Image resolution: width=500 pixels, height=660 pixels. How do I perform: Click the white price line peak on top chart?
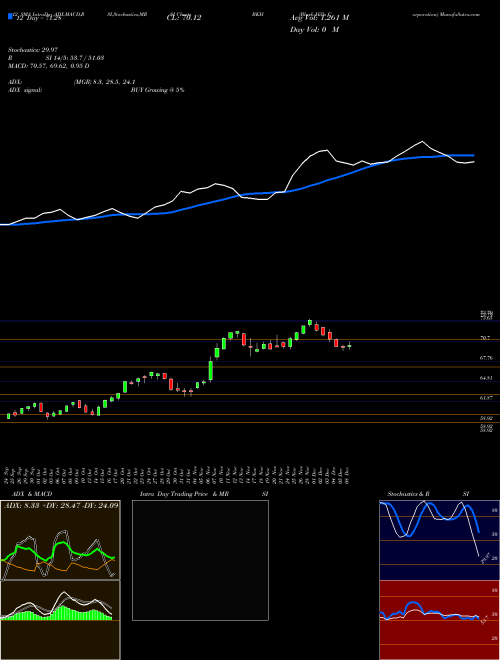pyautogui.click(x=422, y=141)
